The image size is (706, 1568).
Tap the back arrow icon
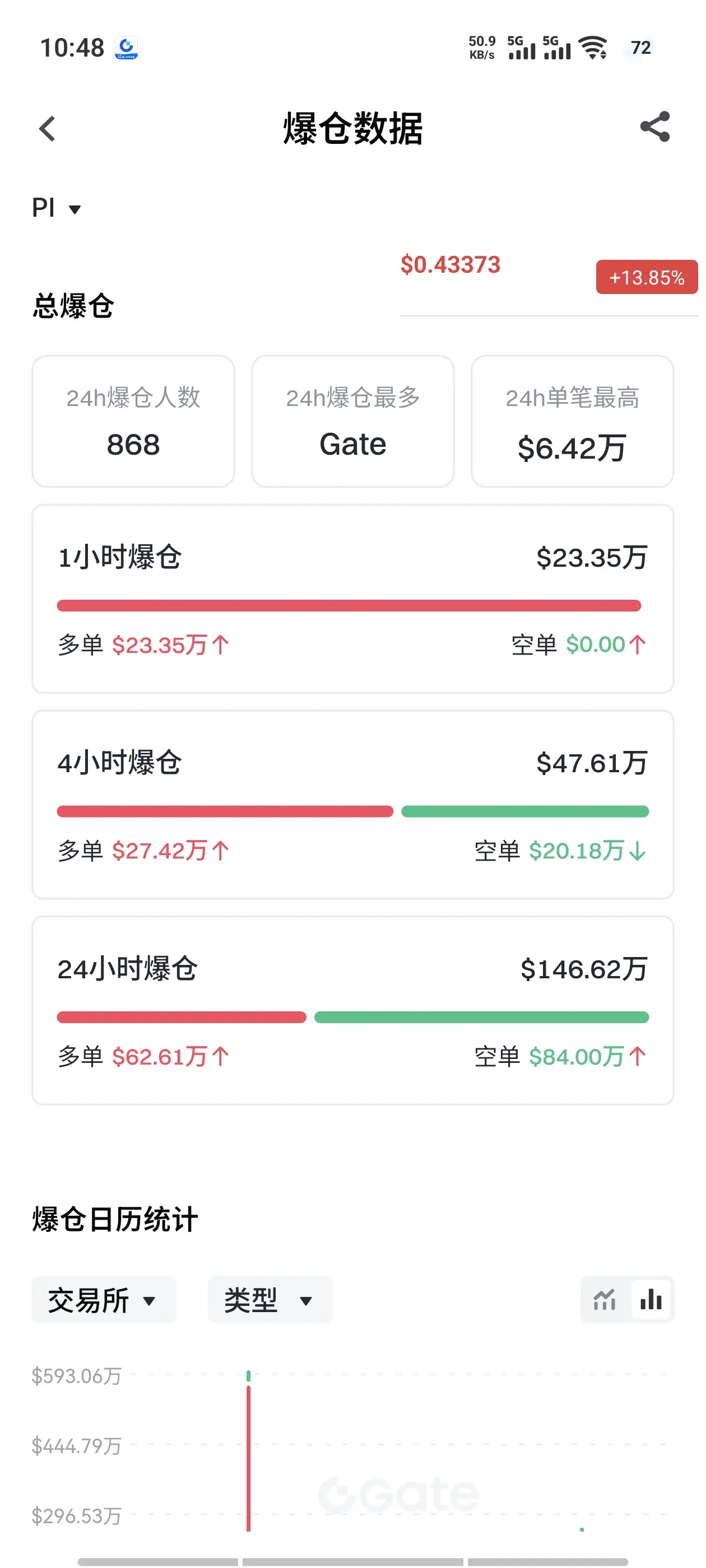tap(48, 129)
